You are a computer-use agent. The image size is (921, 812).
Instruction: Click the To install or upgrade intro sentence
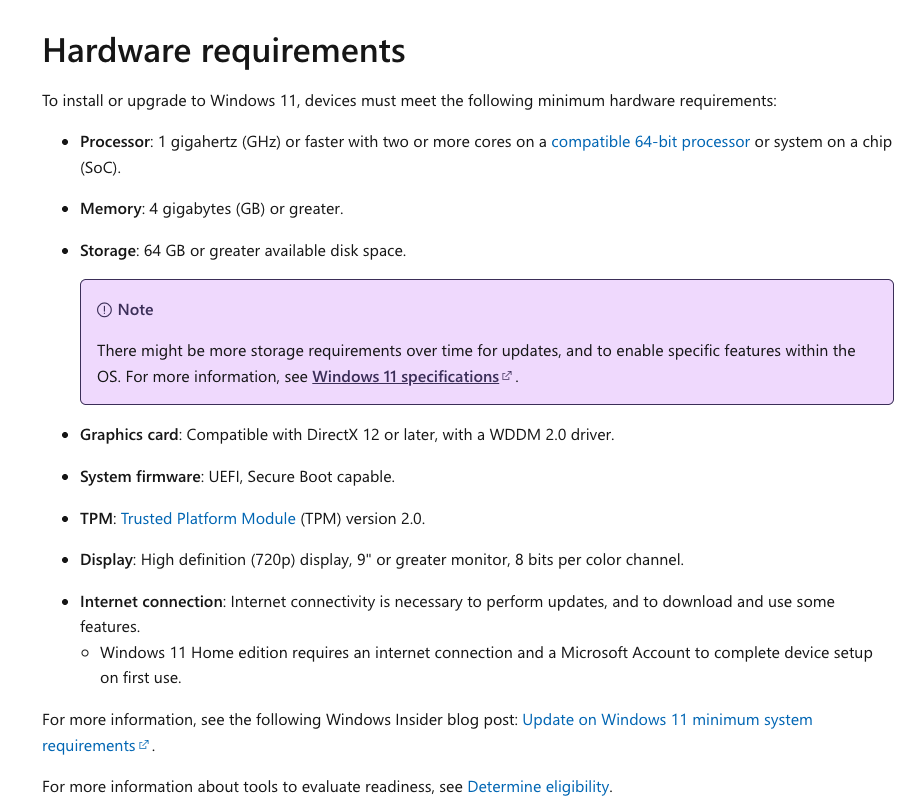pyautogui.click(x=409, y=101)
